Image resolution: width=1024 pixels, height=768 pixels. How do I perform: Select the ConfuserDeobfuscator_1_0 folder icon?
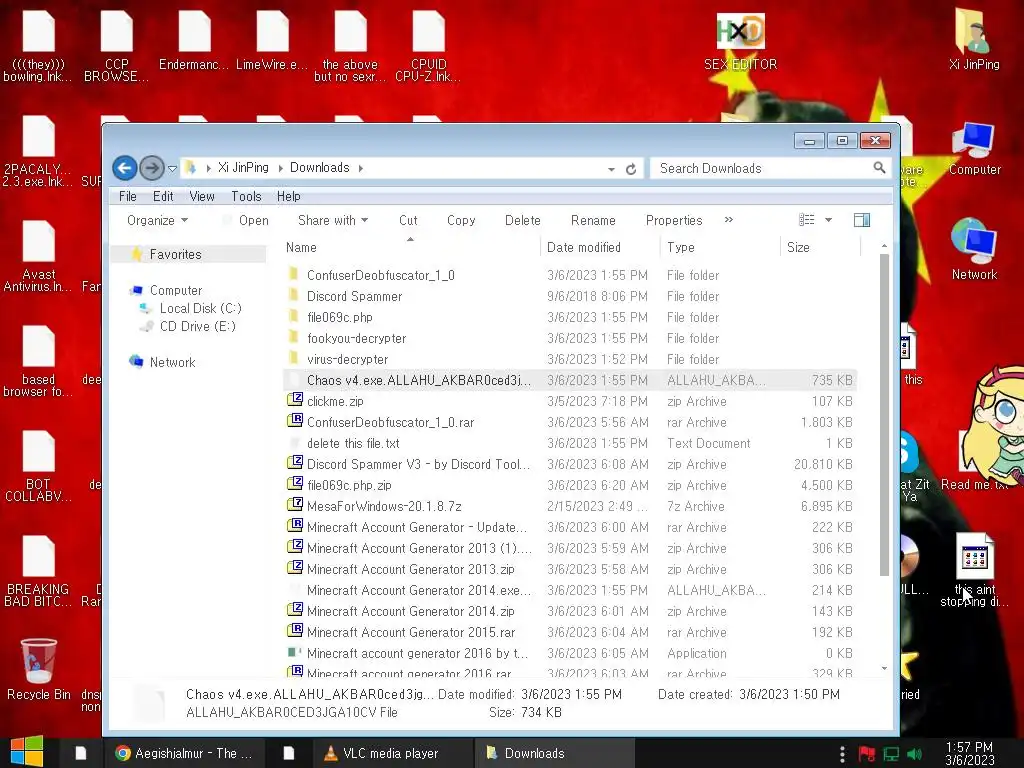(x=294, y=274)
